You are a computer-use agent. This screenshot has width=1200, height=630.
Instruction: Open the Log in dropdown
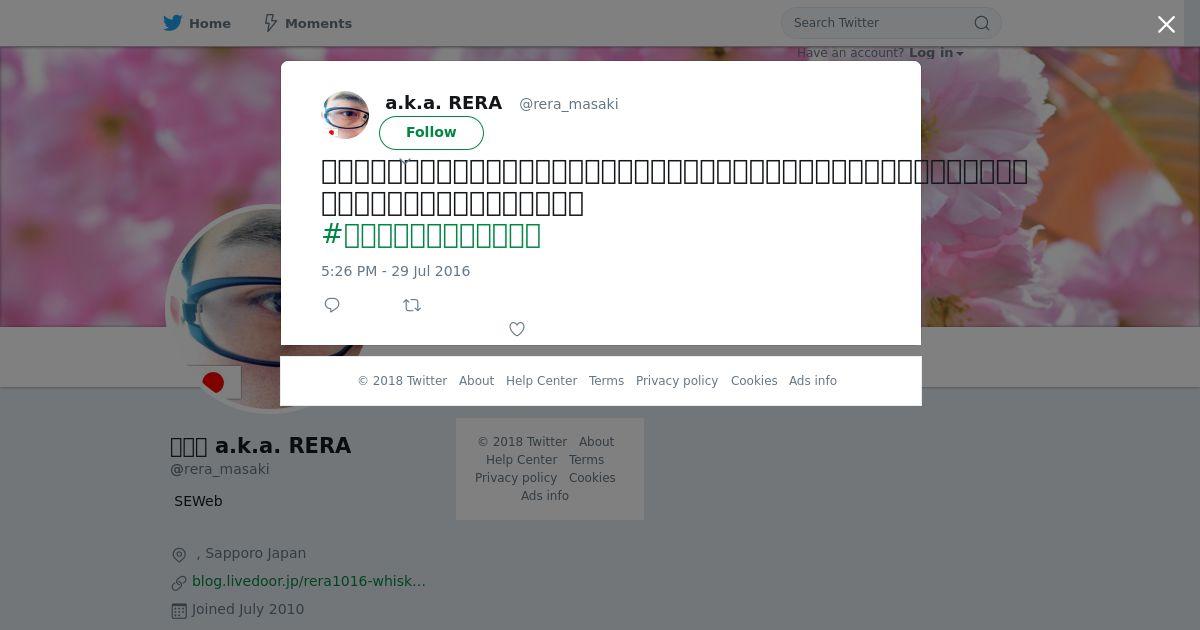[x=936, y=53]
